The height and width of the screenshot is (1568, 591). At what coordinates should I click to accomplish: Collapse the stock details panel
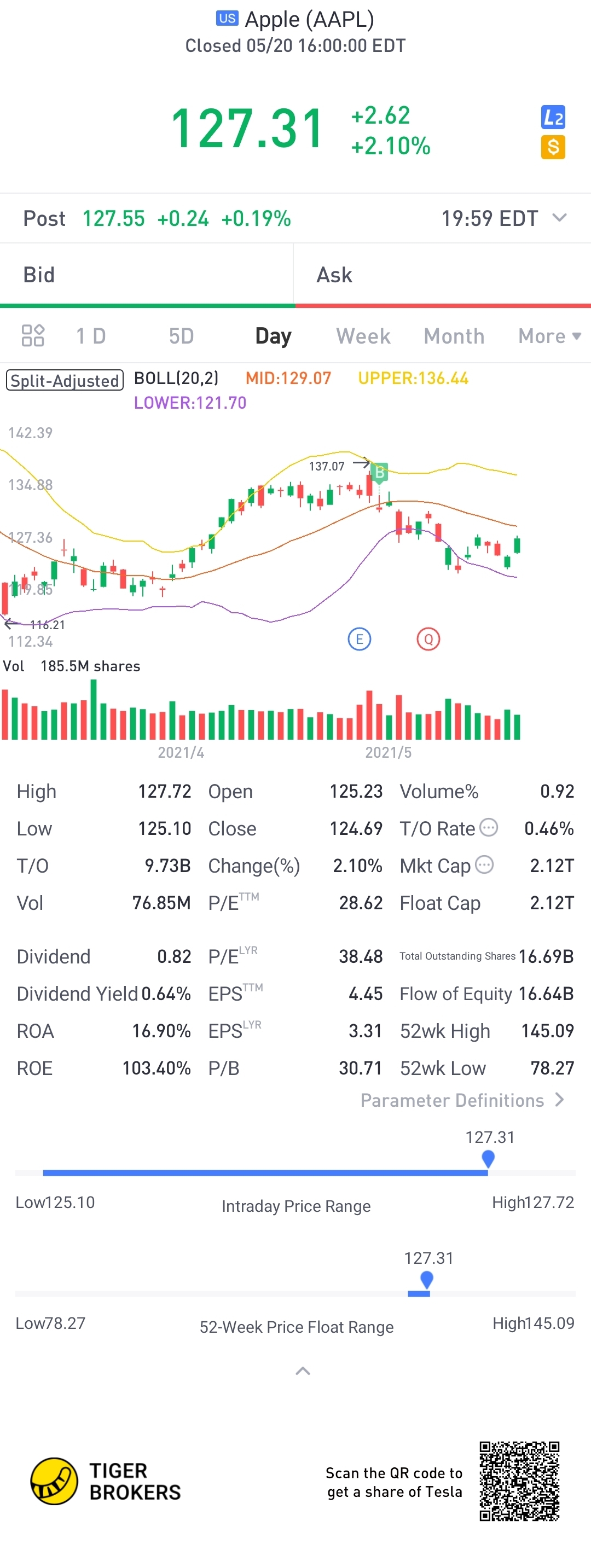pyautogui.click(x=303, y=1371)
